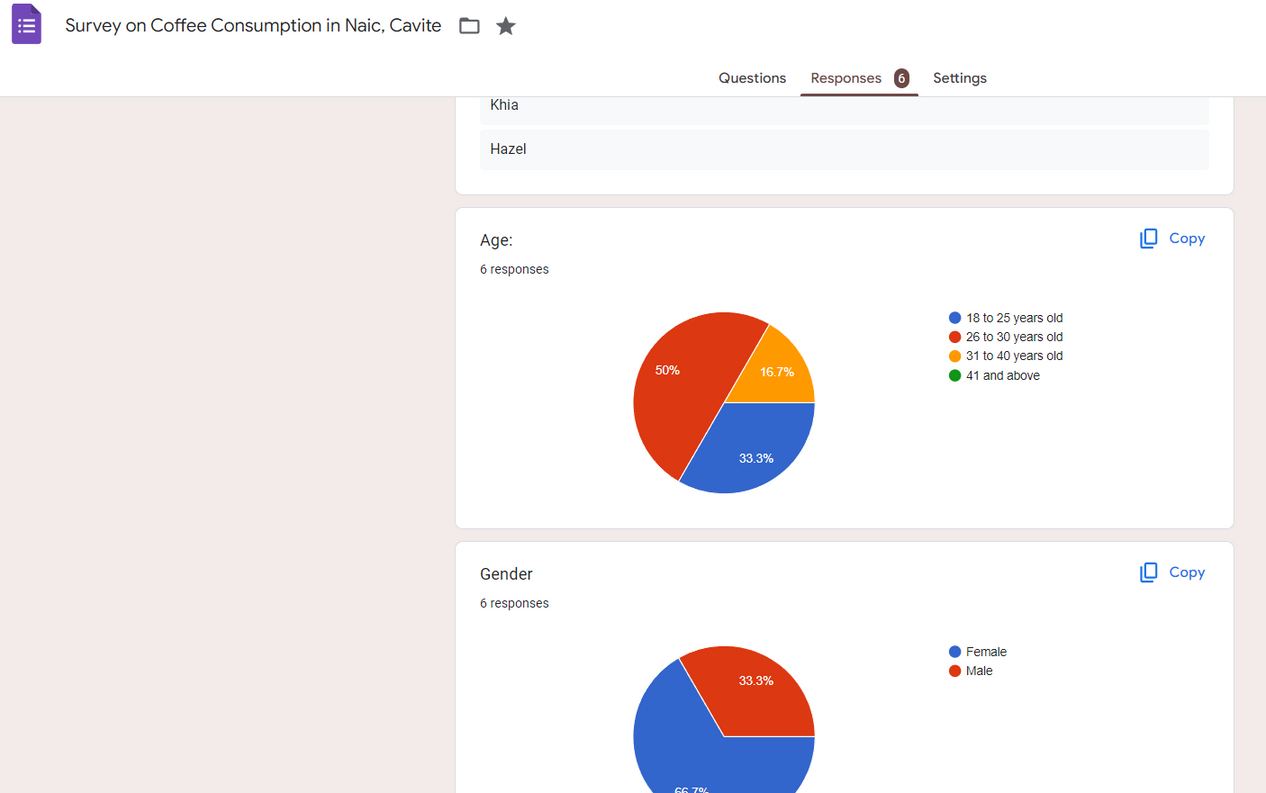Click the green 41 and above legend dot
The height and width of the screenshot is (793, 1266).
coord(955,376)
